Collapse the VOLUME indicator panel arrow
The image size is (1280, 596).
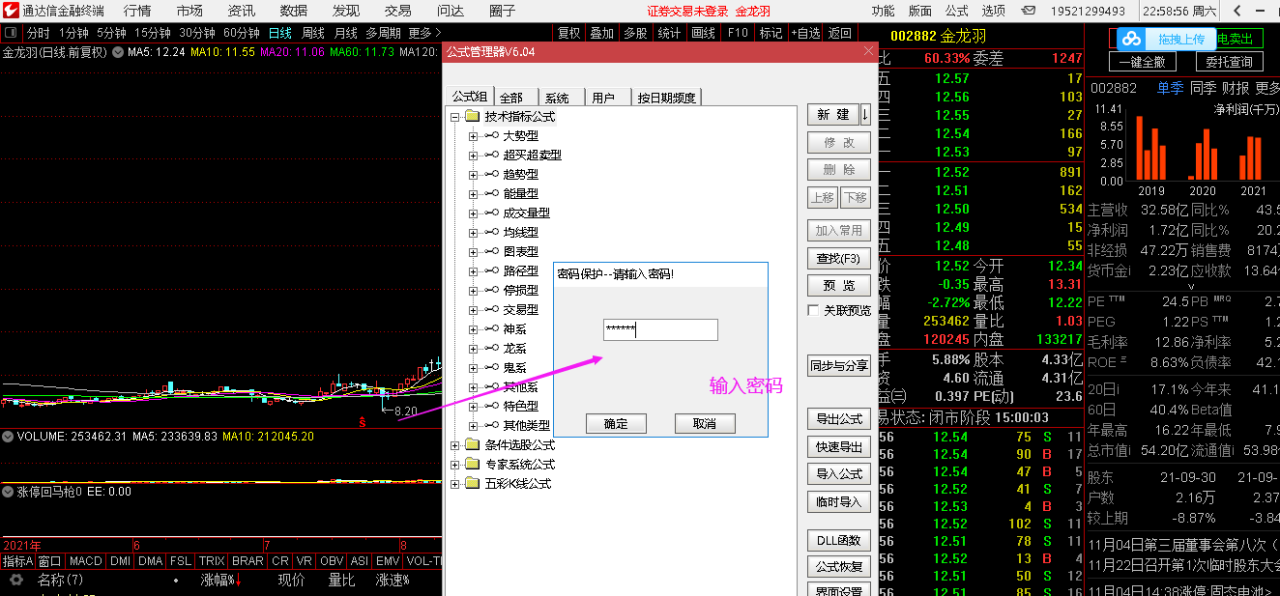pos(8,436)
